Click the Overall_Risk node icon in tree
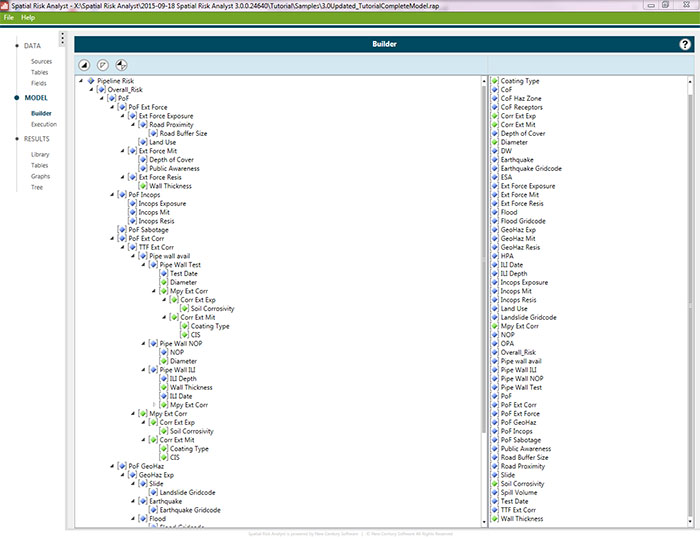 pos(101,90)
